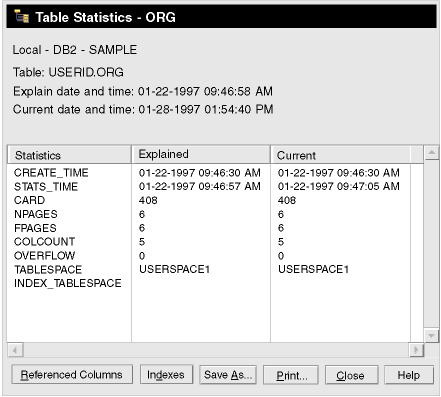Select the CREATE_TIME statistics row
This screenshot has width=441, height=397.
(x=209, y=173)
